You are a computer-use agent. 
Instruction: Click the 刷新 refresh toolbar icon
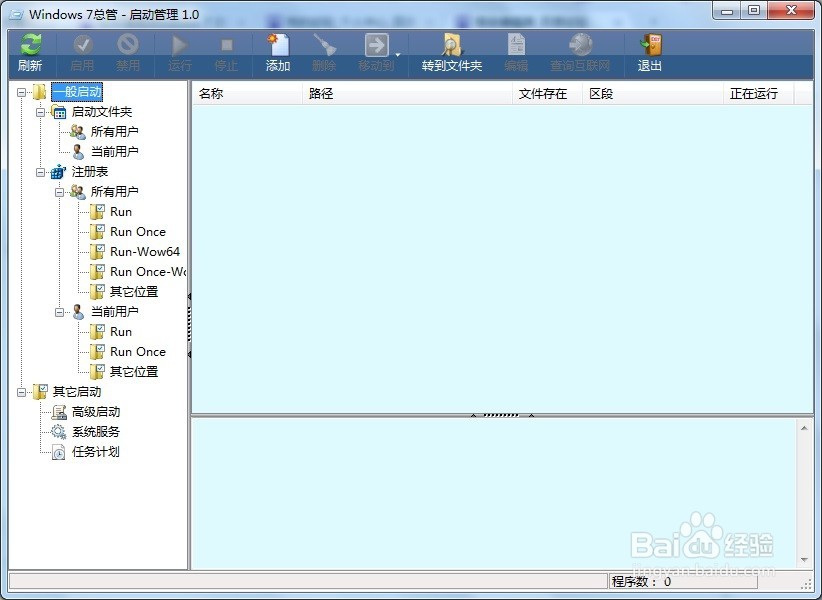tap(30, 45)
